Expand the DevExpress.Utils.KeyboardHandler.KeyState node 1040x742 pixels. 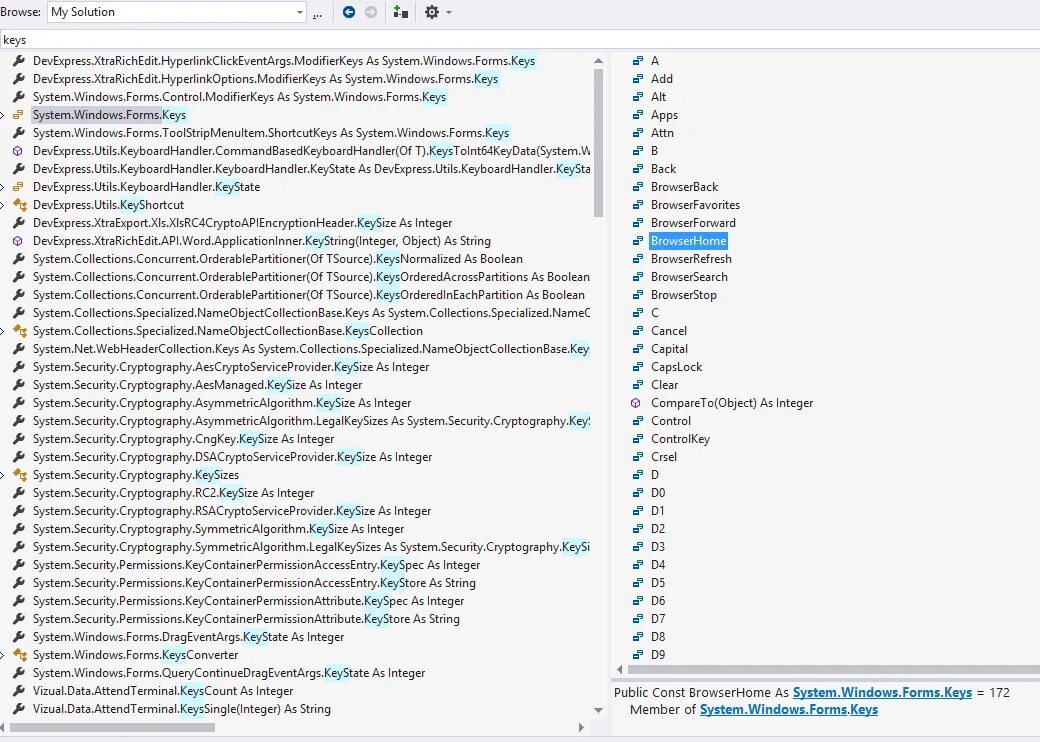[3, 187]
